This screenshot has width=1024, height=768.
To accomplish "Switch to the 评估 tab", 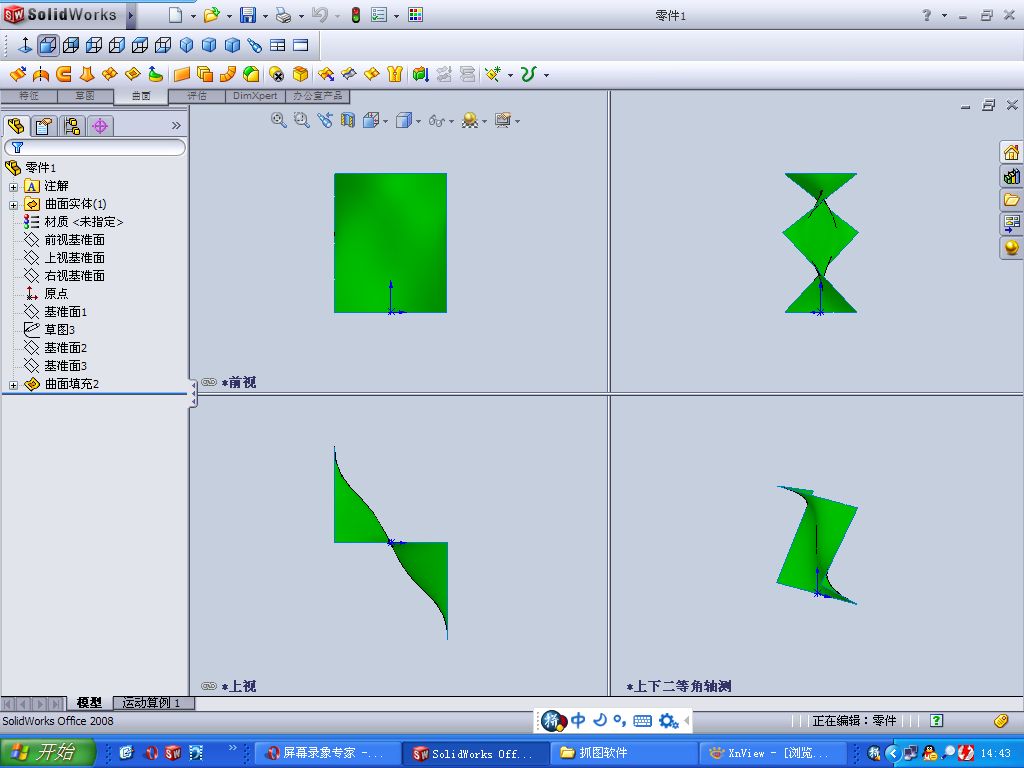I will (x=197, y=96).
